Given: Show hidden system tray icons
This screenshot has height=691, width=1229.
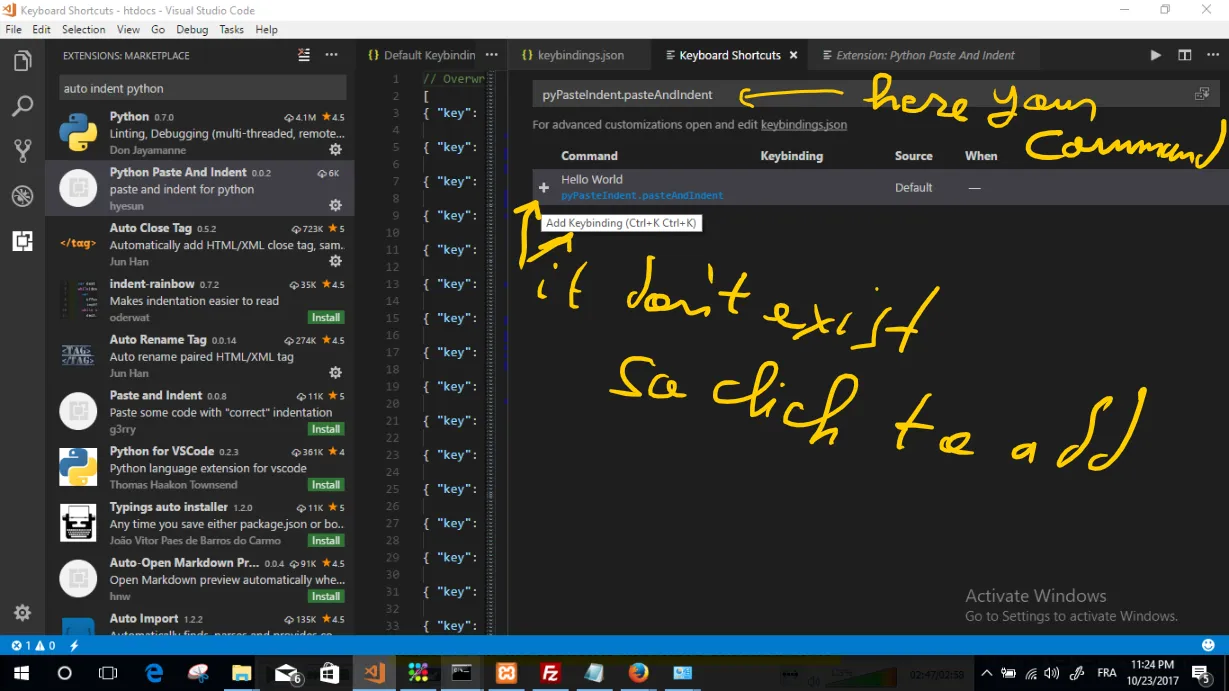Looking at the screenshot, I should pyautogui.click(x=986, y=673).
